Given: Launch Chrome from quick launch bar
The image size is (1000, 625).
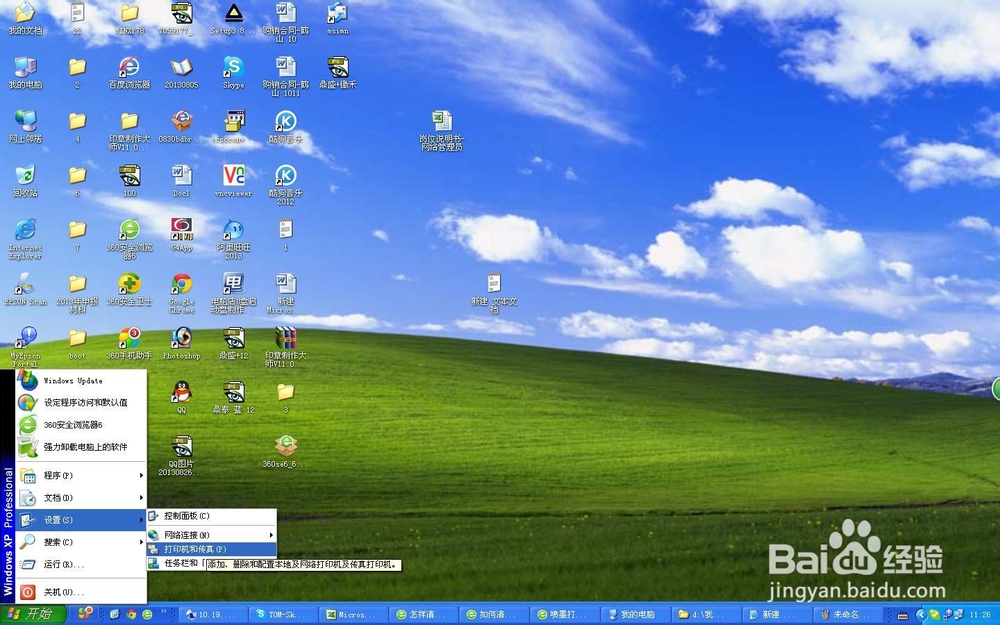Looking at the screenshot, I should point(131,615).
